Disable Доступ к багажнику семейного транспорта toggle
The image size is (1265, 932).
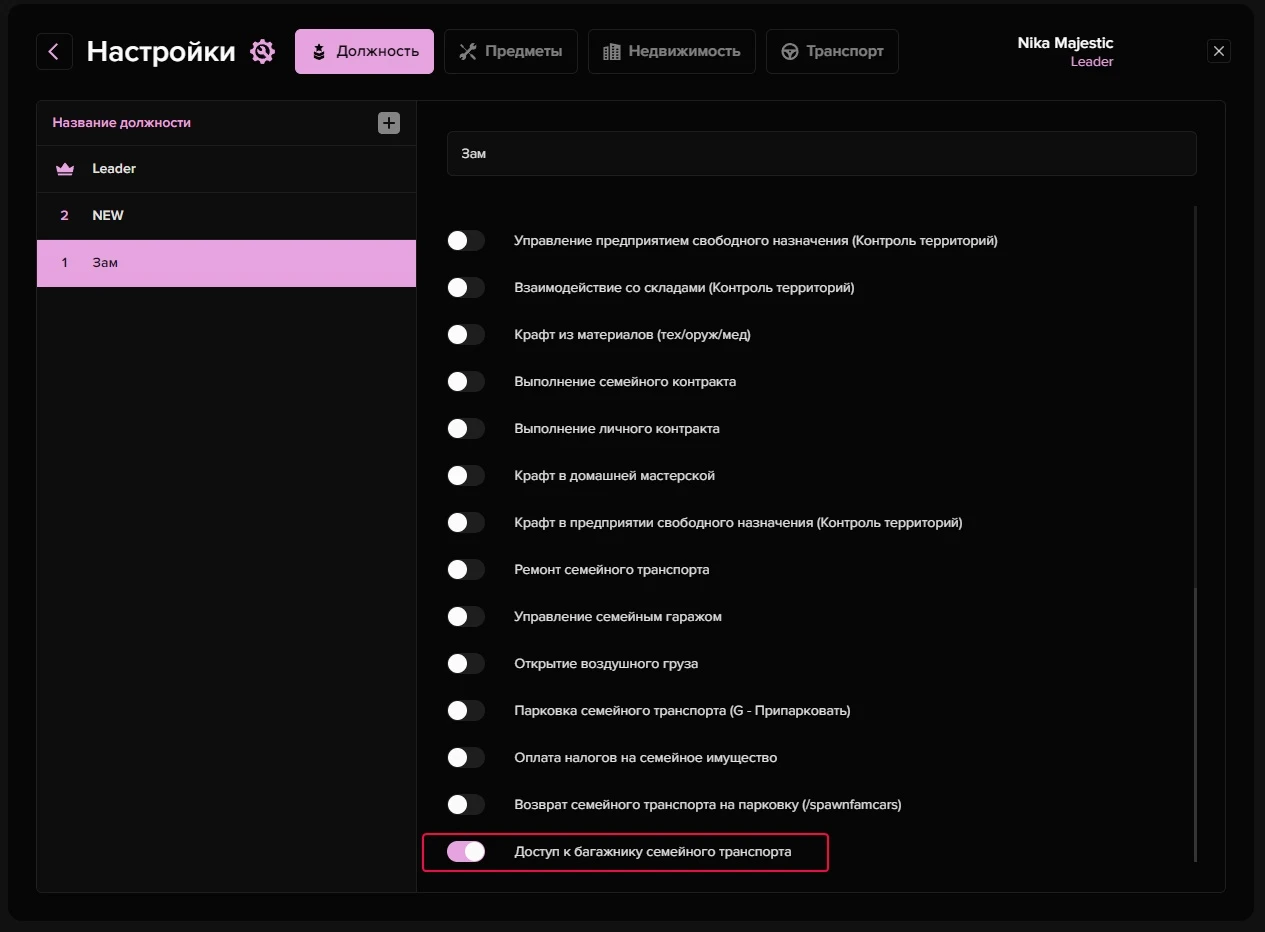466,852
